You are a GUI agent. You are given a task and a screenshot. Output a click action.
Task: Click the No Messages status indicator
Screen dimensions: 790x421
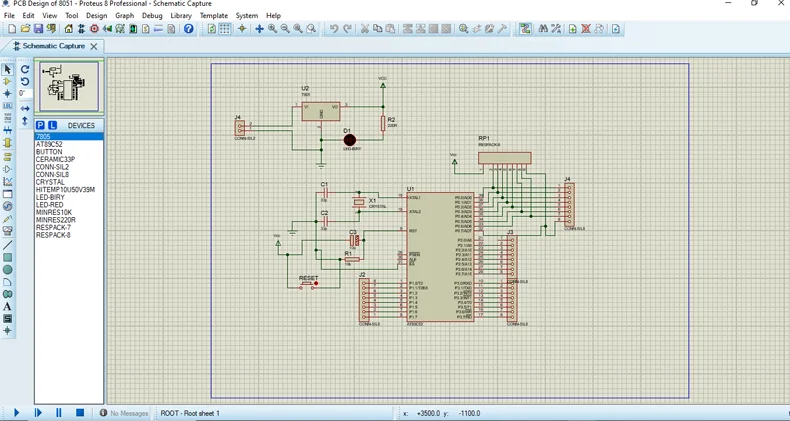(124, 413)
